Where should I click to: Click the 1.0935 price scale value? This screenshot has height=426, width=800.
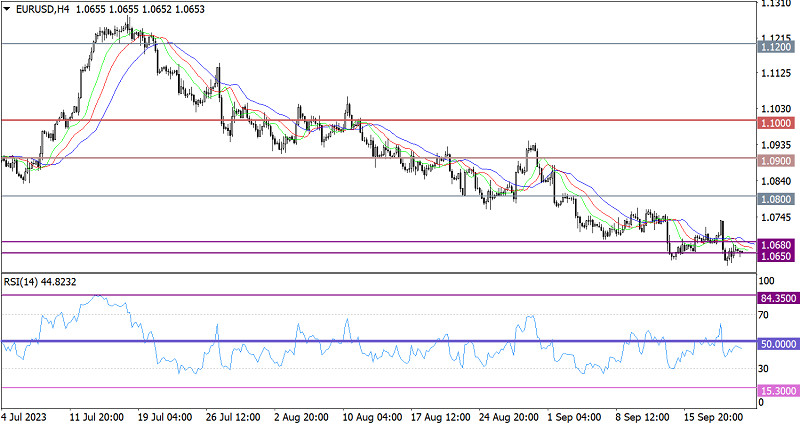coord(776,145)
